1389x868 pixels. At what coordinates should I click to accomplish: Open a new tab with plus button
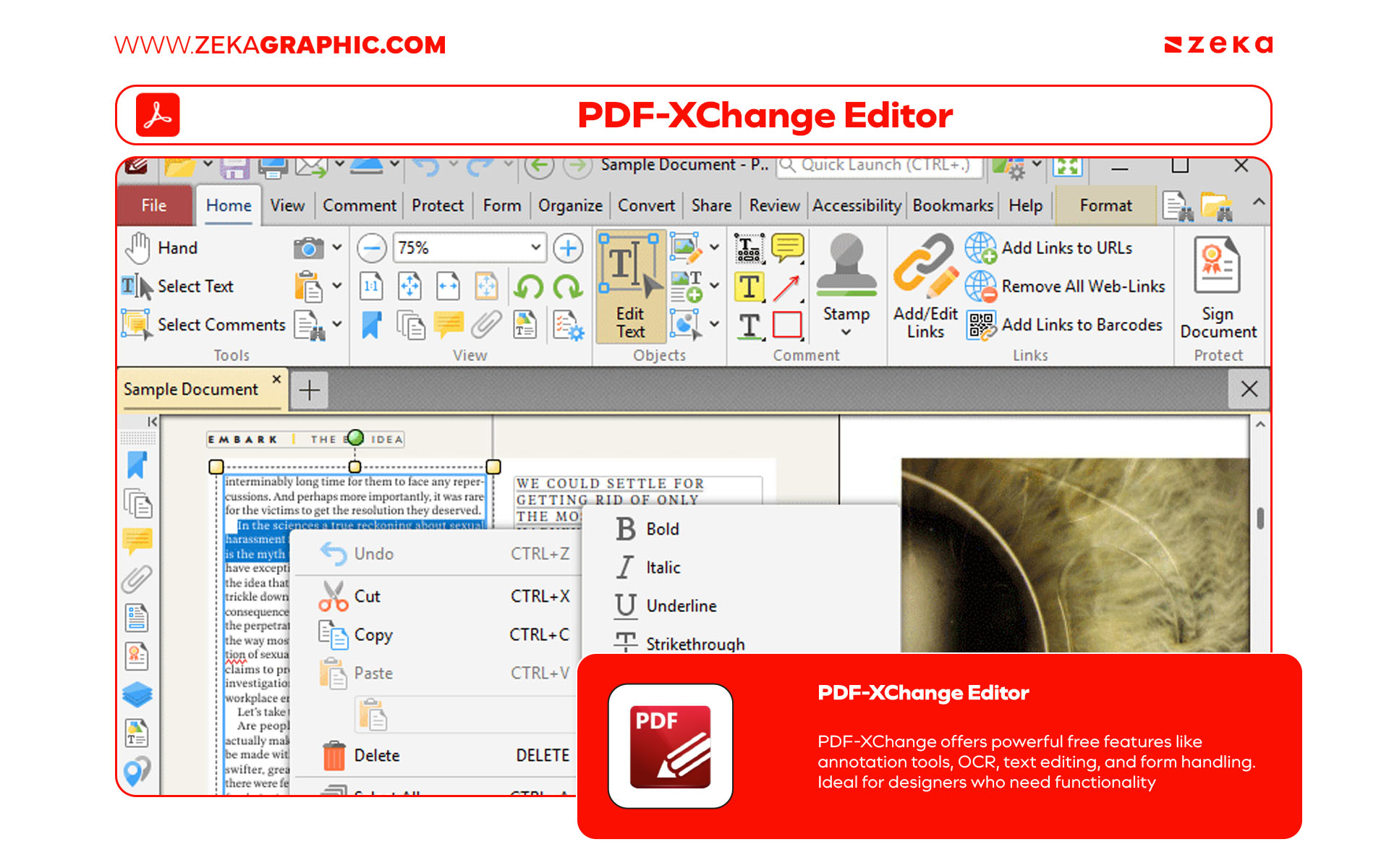point(310,391)
